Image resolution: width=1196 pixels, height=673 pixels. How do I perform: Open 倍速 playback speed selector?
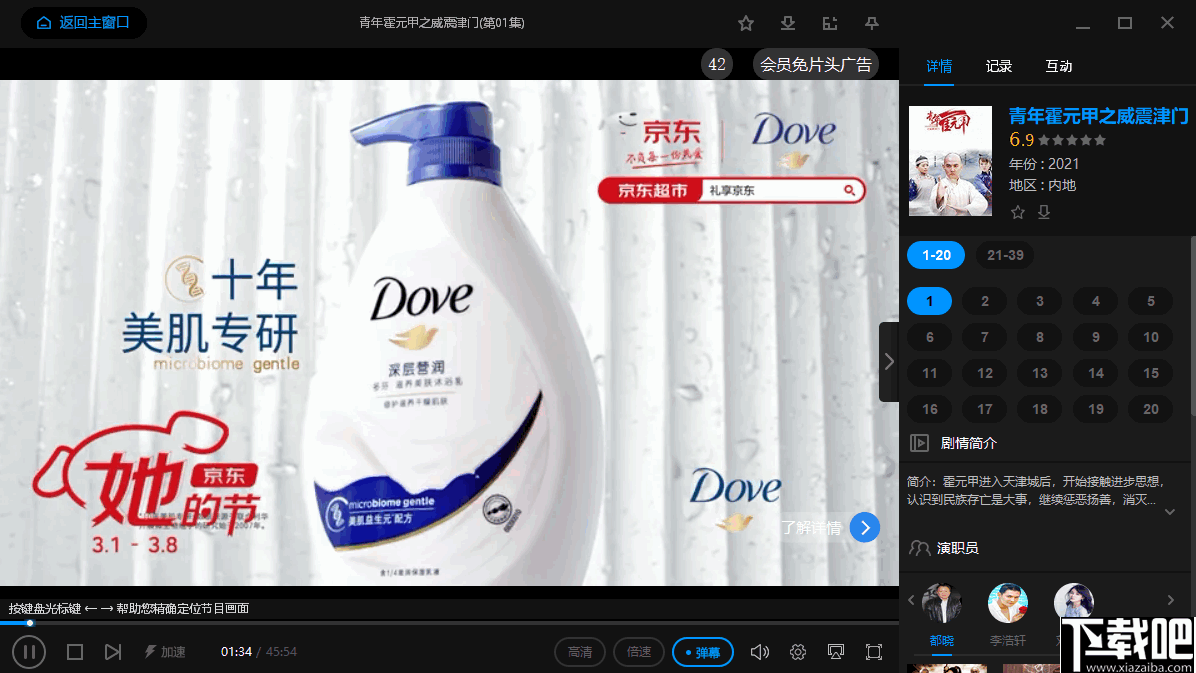[x=639, y=652]
